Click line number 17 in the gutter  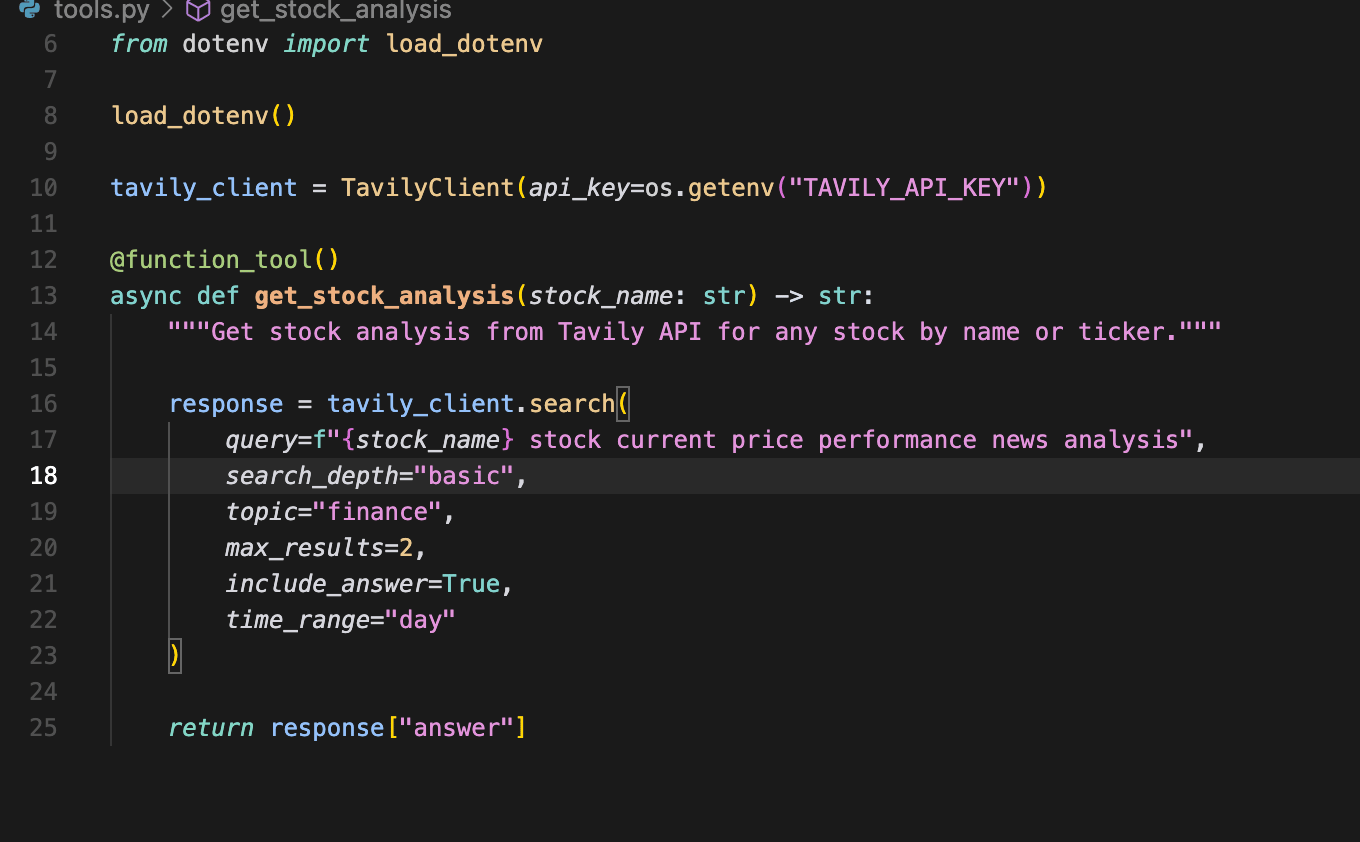pyautogui.click(x=43, y=440)
